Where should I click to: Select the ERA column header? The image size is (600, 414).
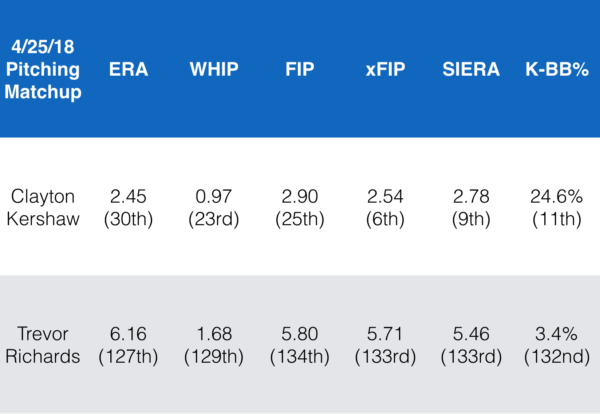pos(126,68)
